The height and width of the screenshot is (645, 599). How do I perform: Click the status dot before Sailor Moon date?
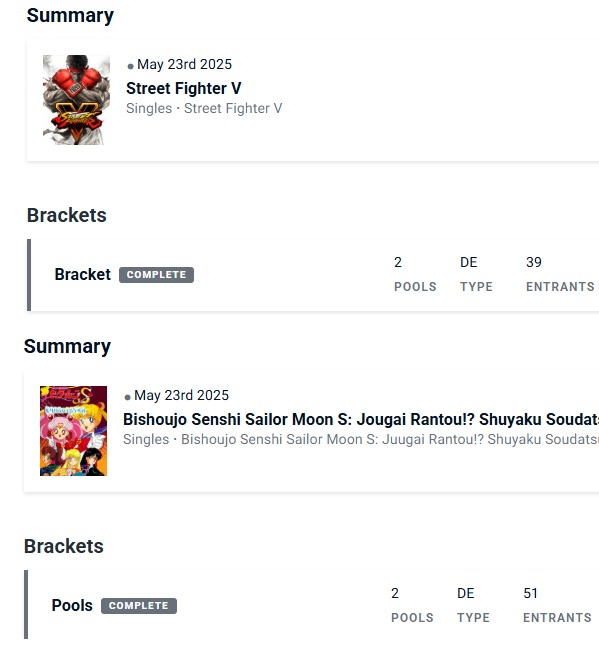(128, 397)
